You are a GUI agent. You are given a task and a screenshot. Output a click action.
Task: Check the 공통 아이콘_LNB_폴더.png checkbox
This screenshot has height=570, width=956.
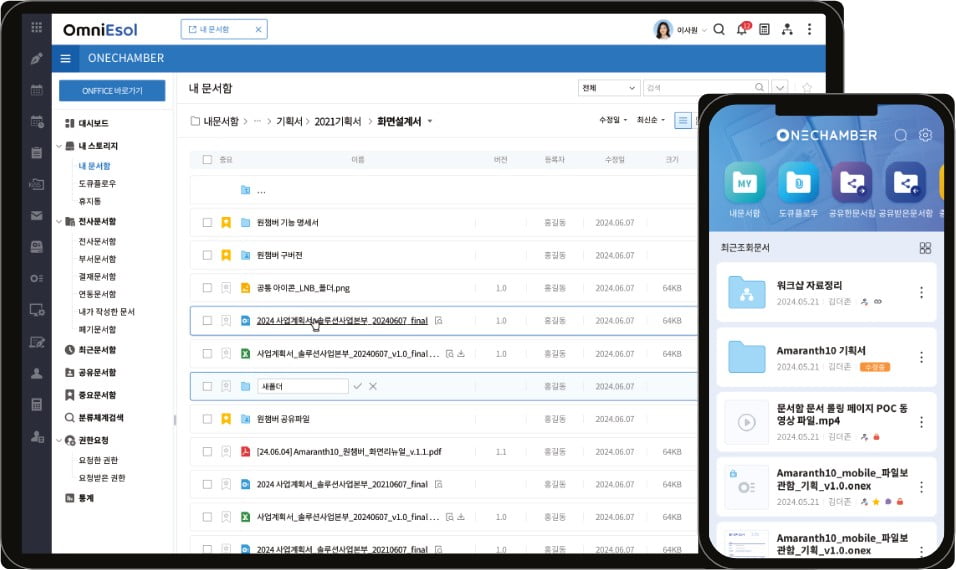pos(207,288)
